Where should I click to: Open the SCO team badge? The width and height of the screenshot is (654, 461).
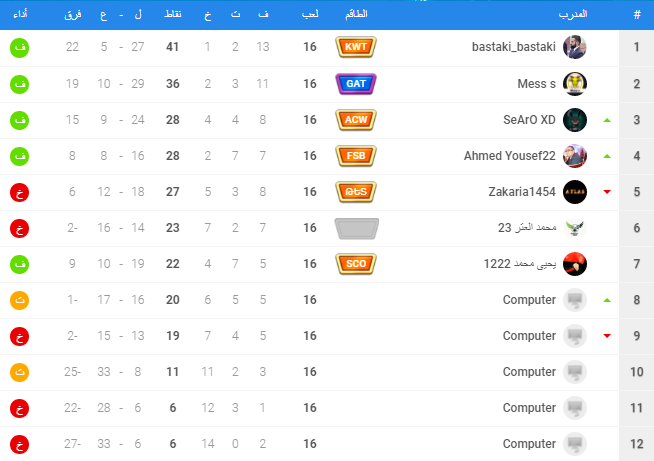click(356, 264)
